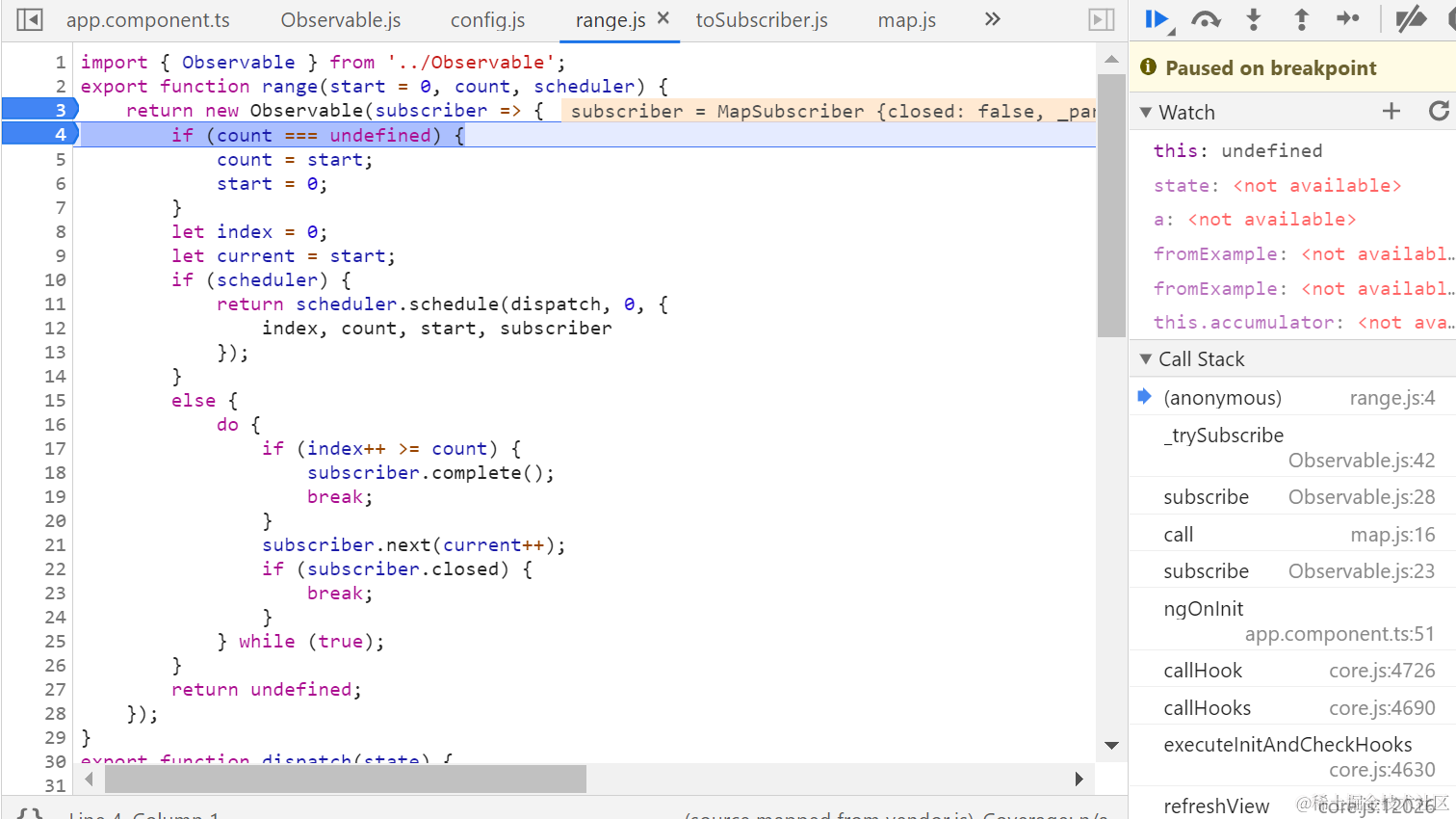Step into next function call
This screenshot has width=1456, height=819.
coord(1254,19)
